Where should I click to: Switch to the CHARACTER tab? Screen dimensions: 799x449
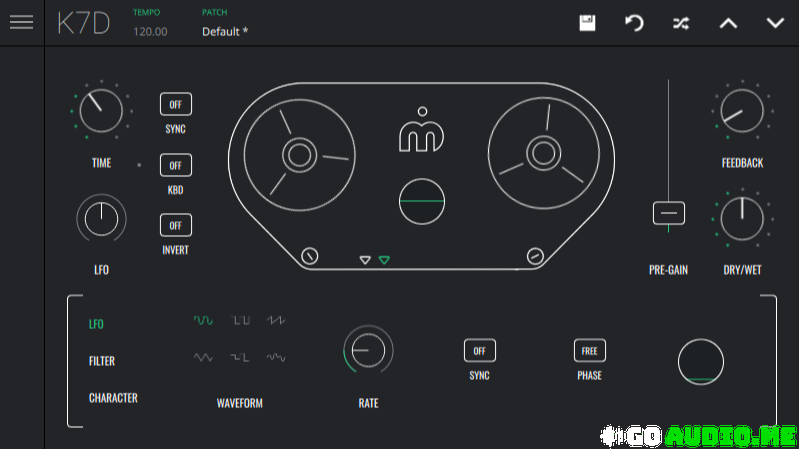click(113, 398)
